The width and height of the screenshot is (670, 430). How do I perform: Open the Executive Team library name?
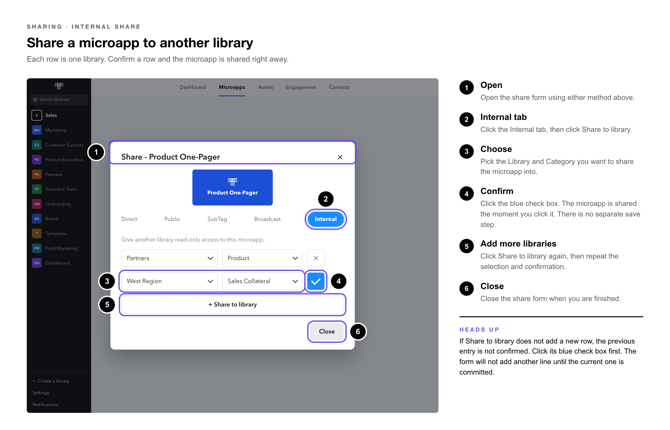tap(61, 189)
